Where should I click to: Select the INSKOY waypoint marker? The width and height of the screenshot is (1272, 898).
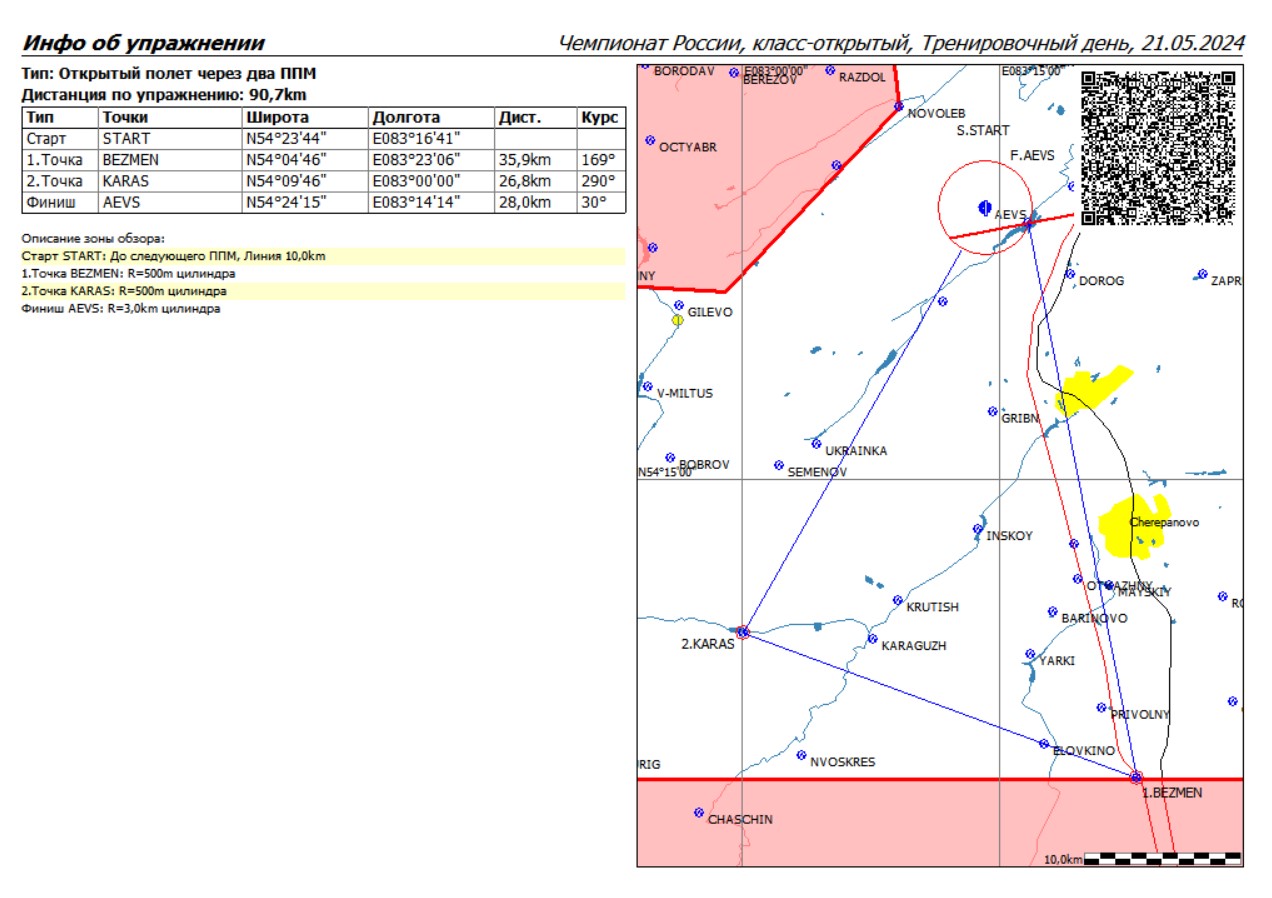click(x=977, y=529)
